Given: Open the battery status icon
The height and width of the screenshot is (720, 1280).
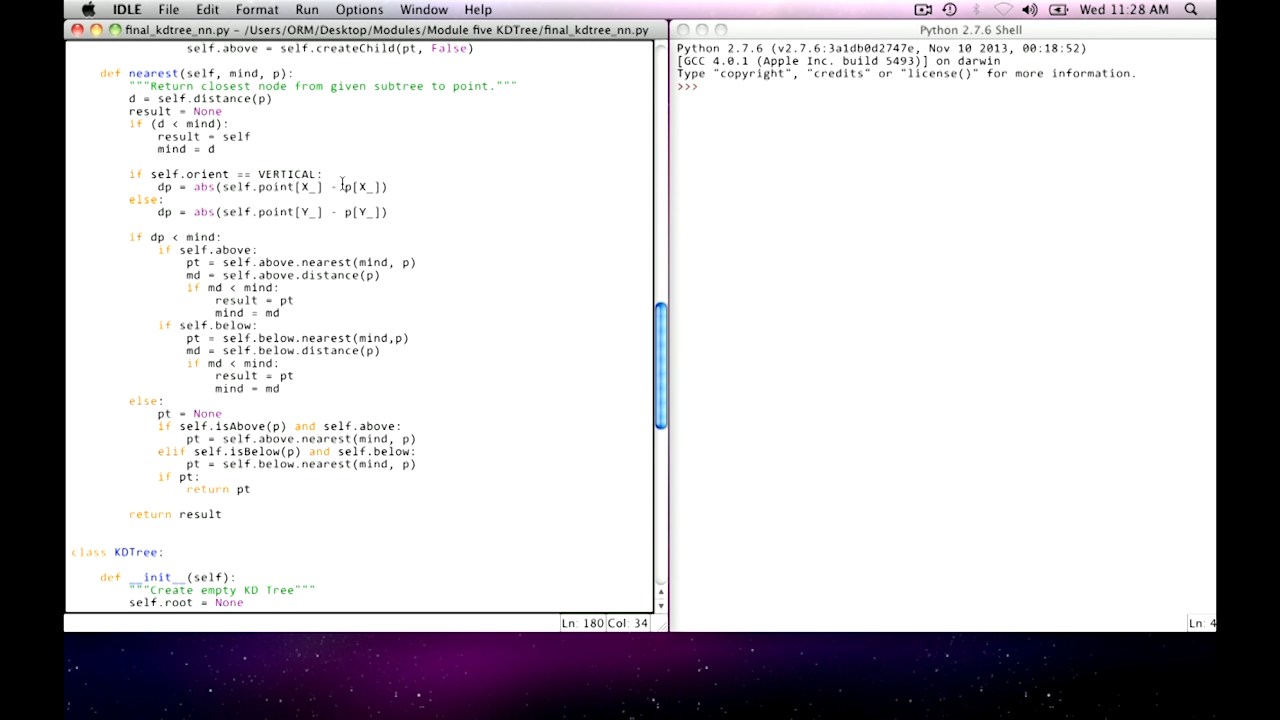Looking at the screenshot, I should pyautogui.click(x=1058, y=10).
